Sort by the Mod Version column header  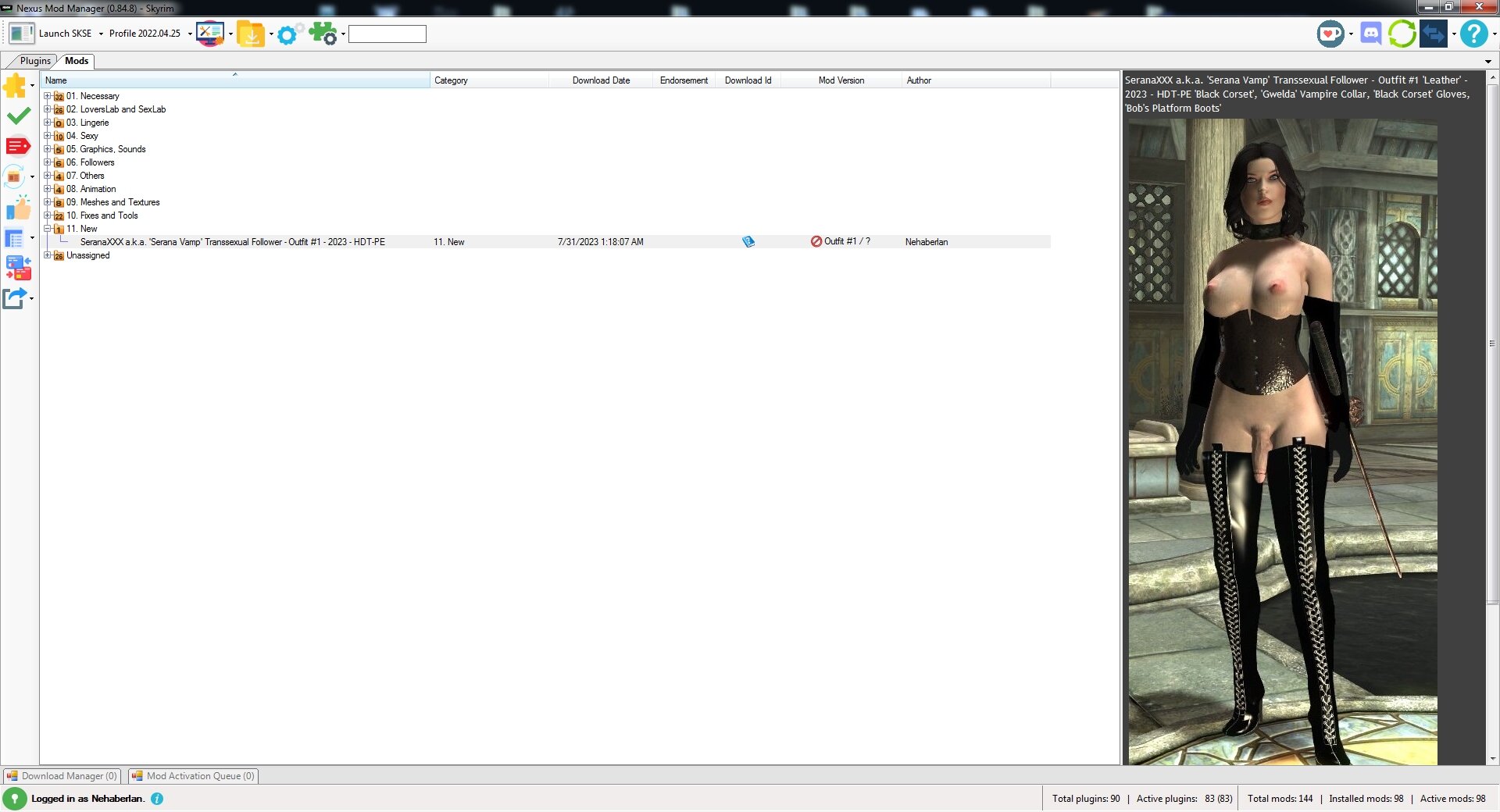point(841,80)
